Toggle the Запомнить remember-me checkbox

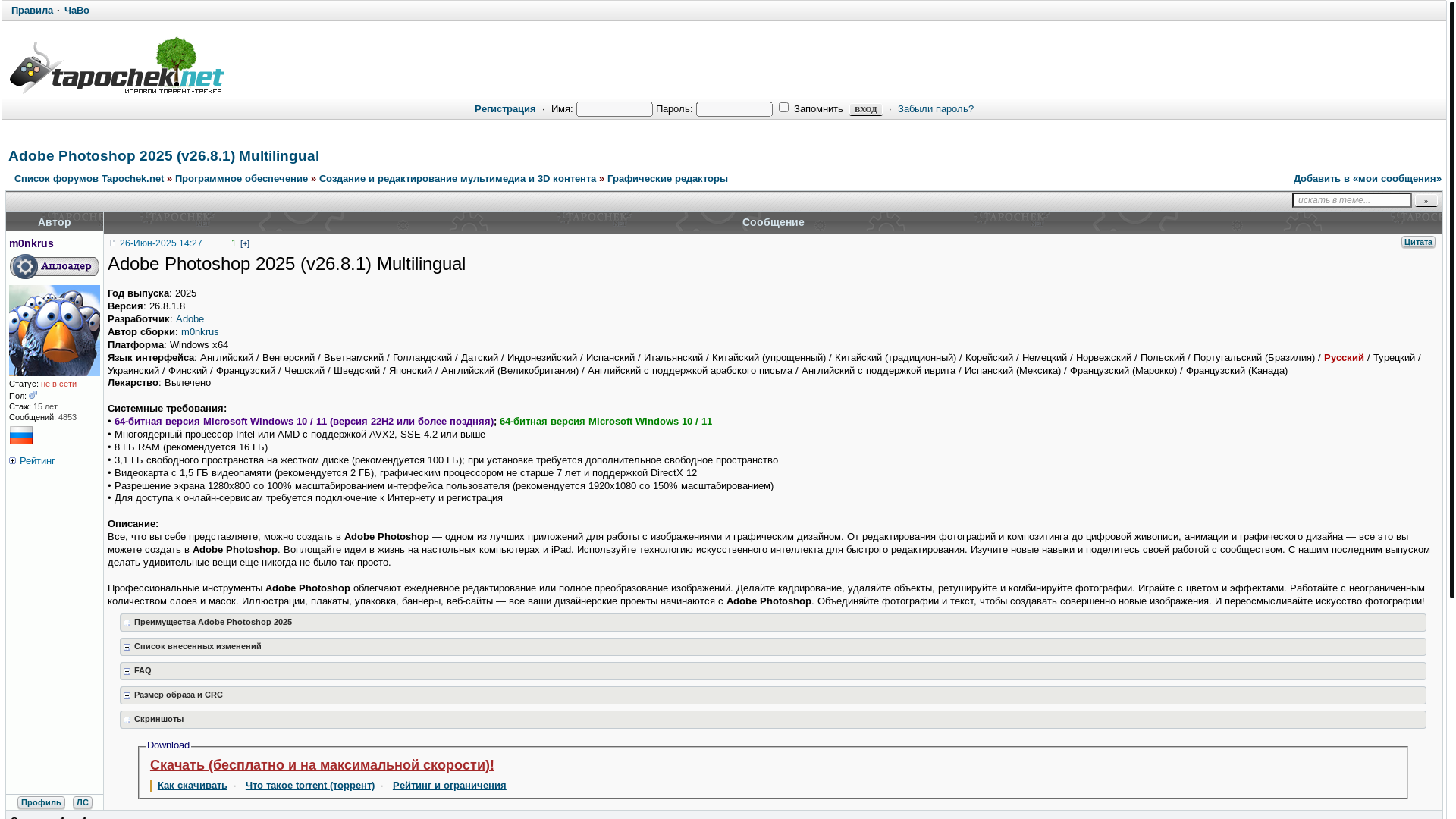(x=784, y=108)
